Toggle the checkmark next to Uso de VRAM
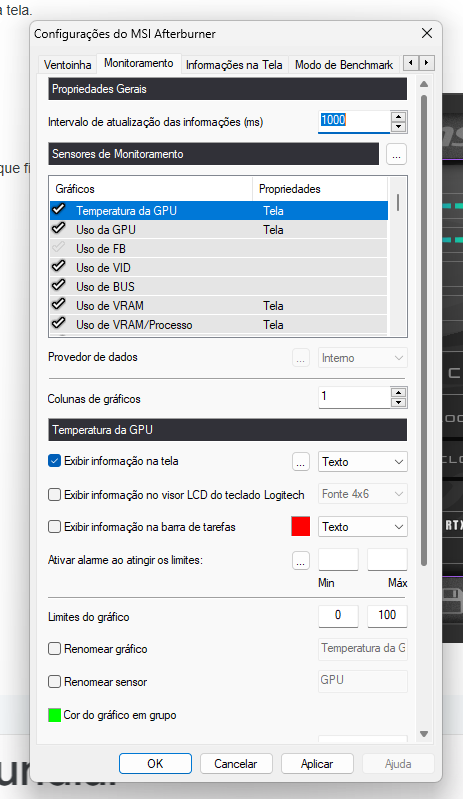Image resolution: width=463 pixels, height=799 pixels. coord(59,305)
